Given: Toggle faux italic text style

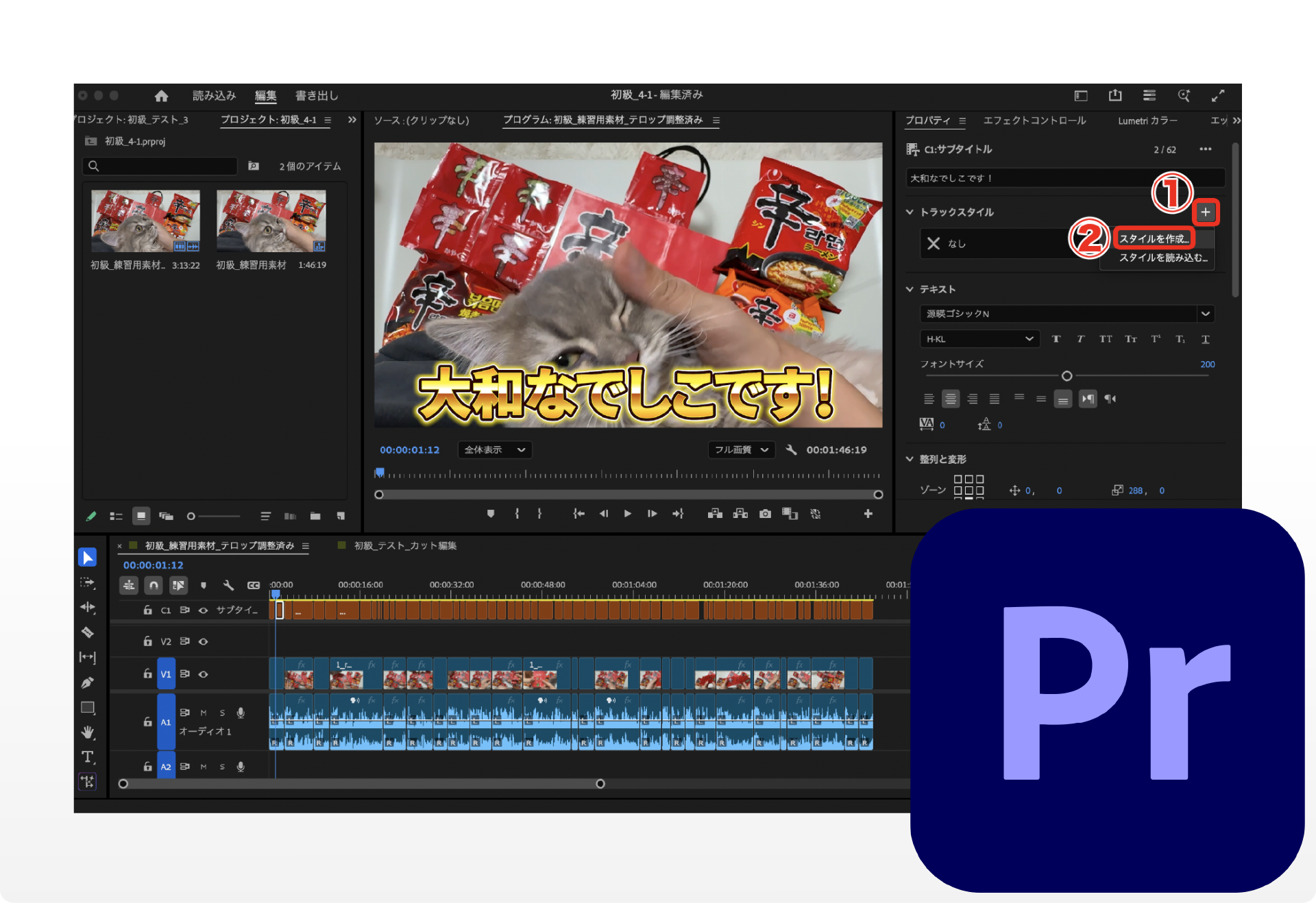Looking at the screenshot, I should (1080, 339).
